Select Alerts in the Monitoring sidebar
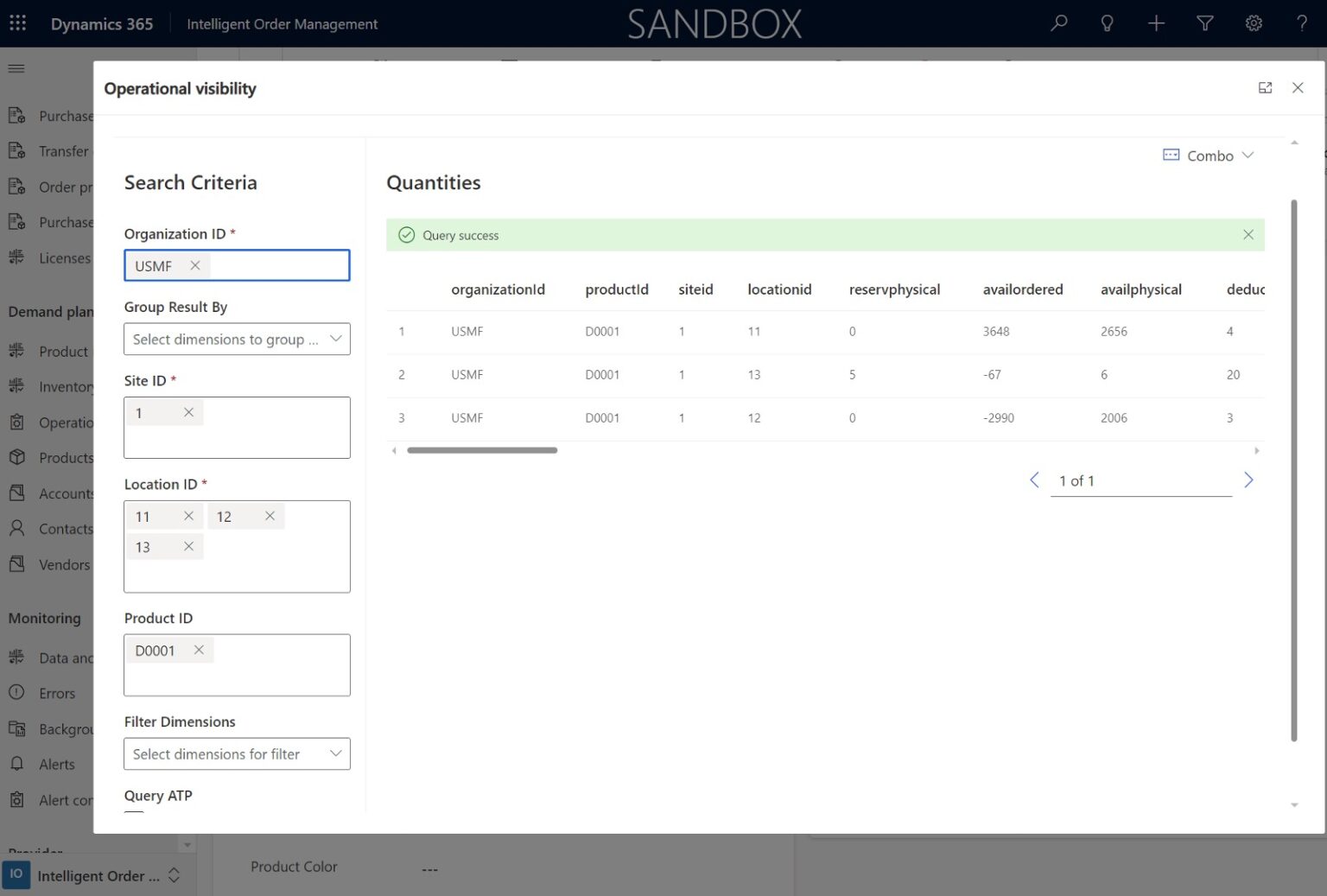This screenshot has width=1327, height=896. (x=58, y=764)
